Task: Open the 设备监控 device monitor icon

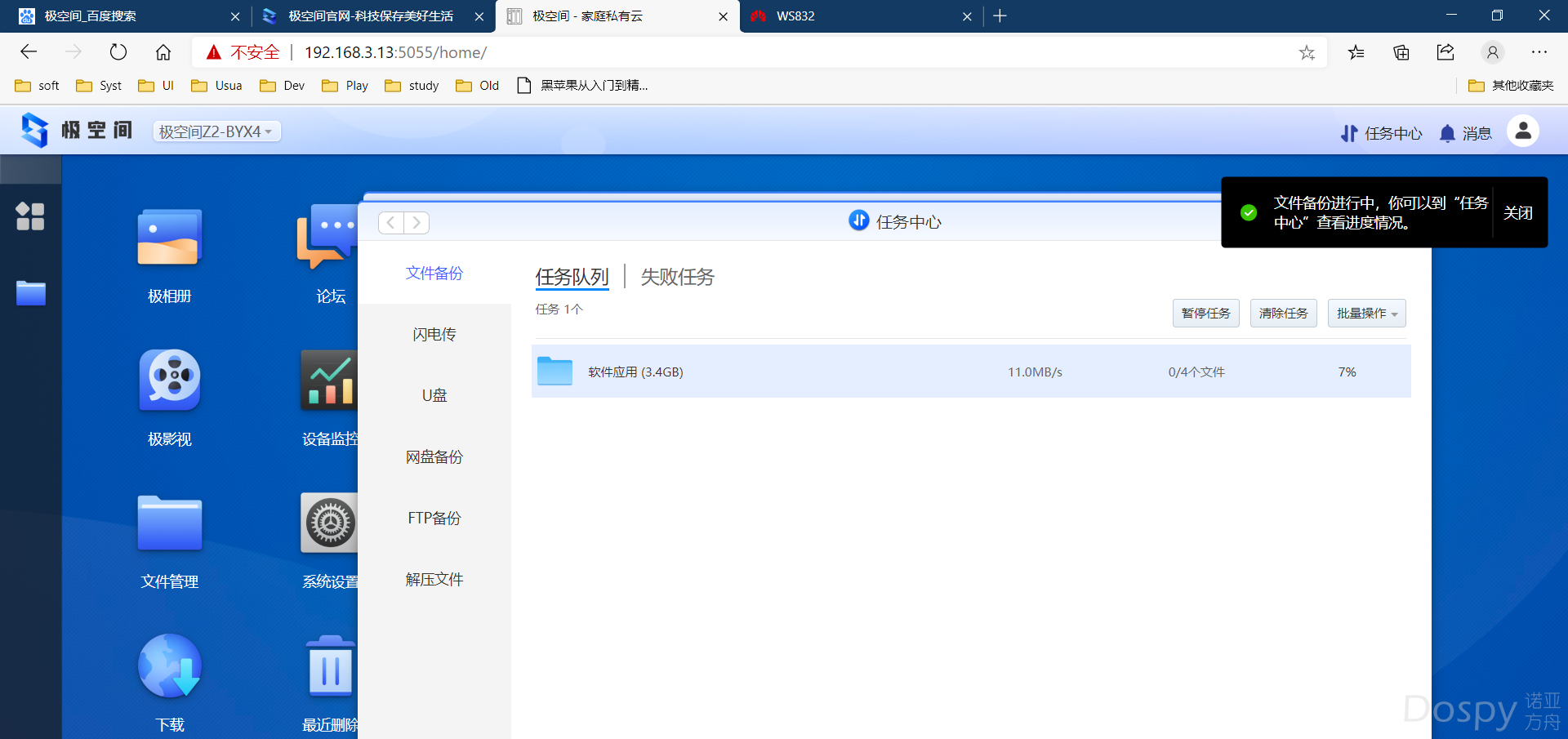Action: pos(329,380)
